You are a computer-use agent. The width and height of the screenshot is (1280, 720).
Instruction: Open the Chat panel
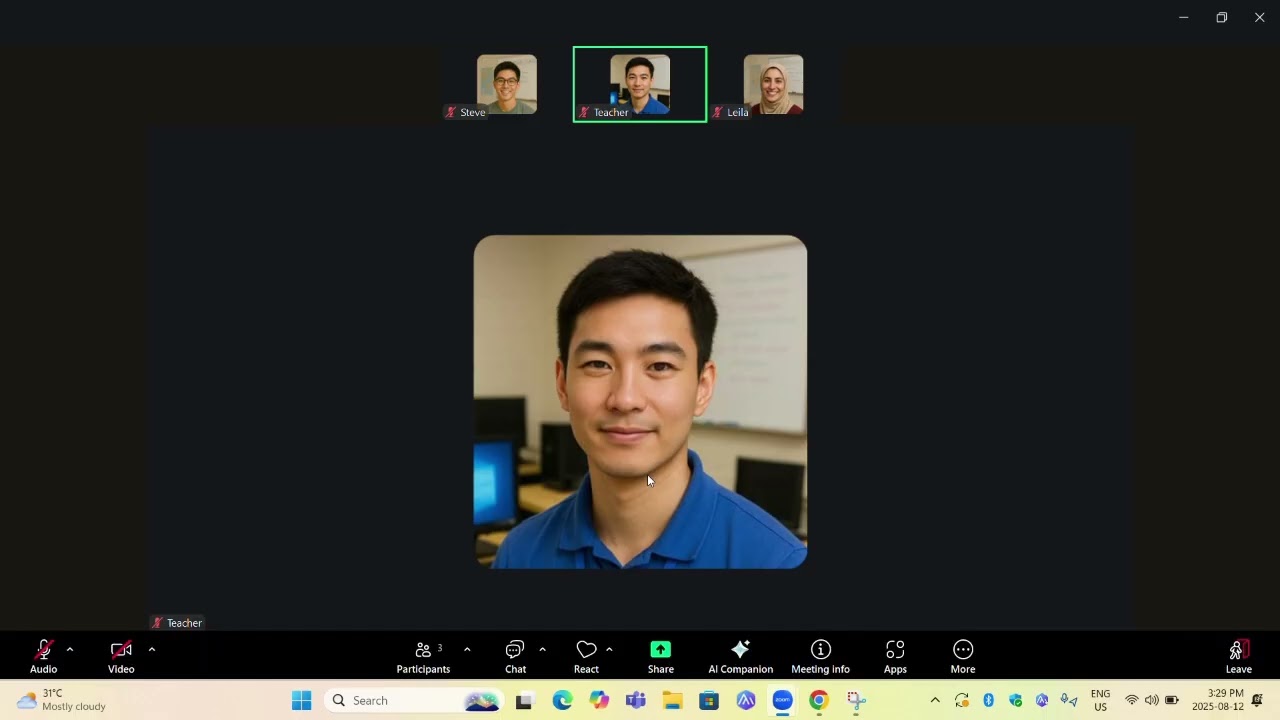[515, 656]
